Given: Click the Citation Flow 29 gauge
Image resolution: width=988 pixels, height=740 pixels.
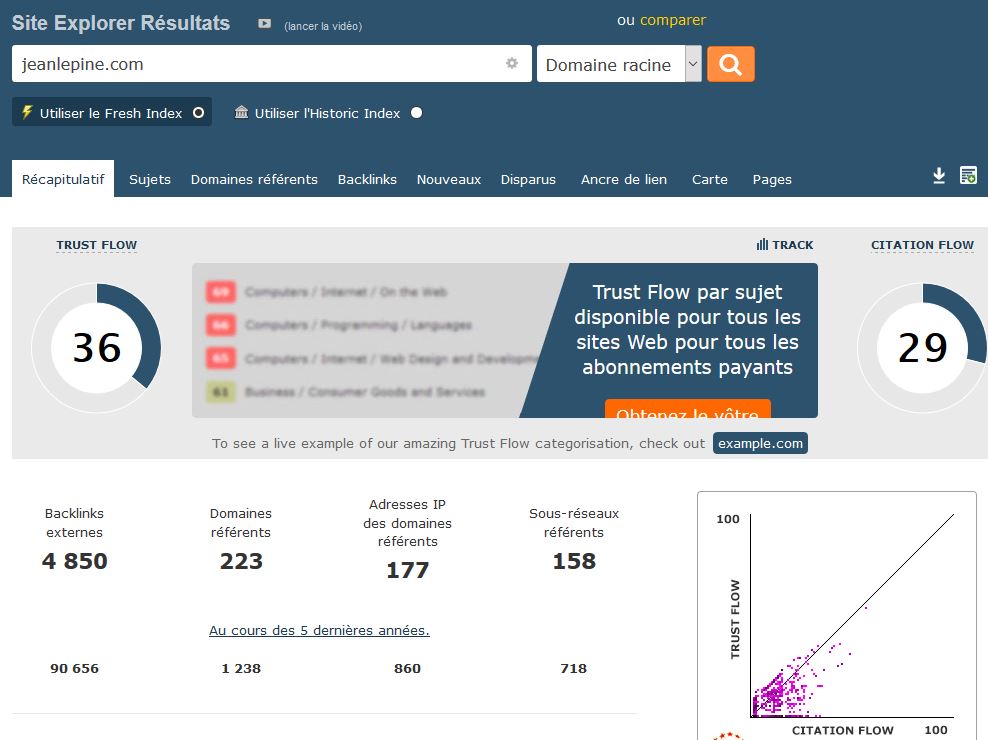Looking at the screenshot, I should (922, 347).
